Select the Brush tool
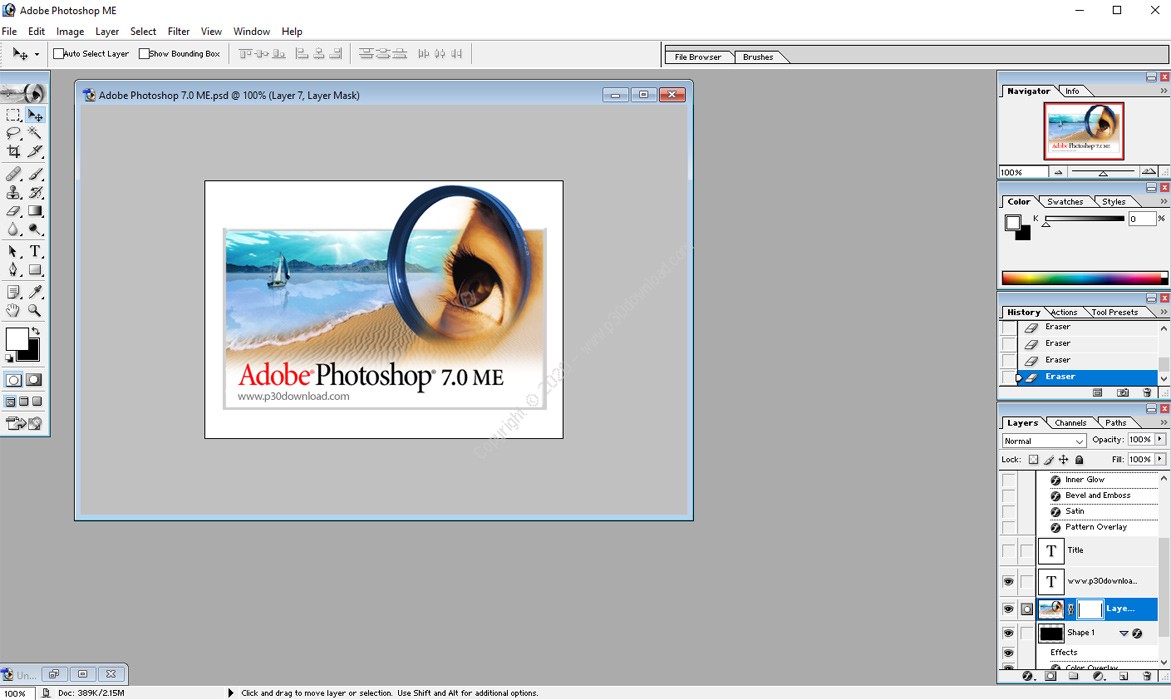Screen dimensions: 1171x700 click(x=35, y=174)
